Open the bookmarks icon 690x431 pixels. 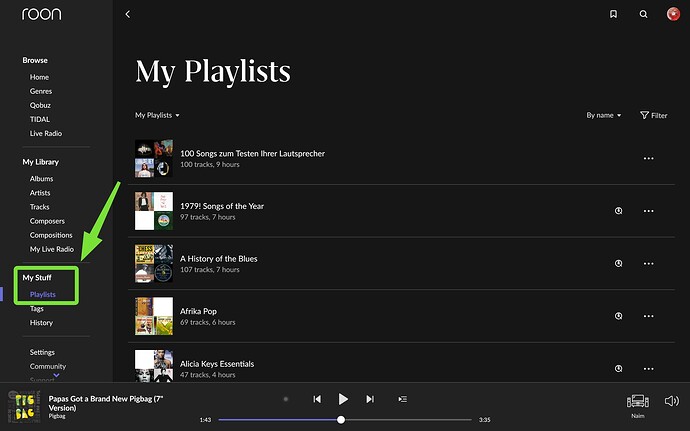pyautogui.click(x=613, y=14)
